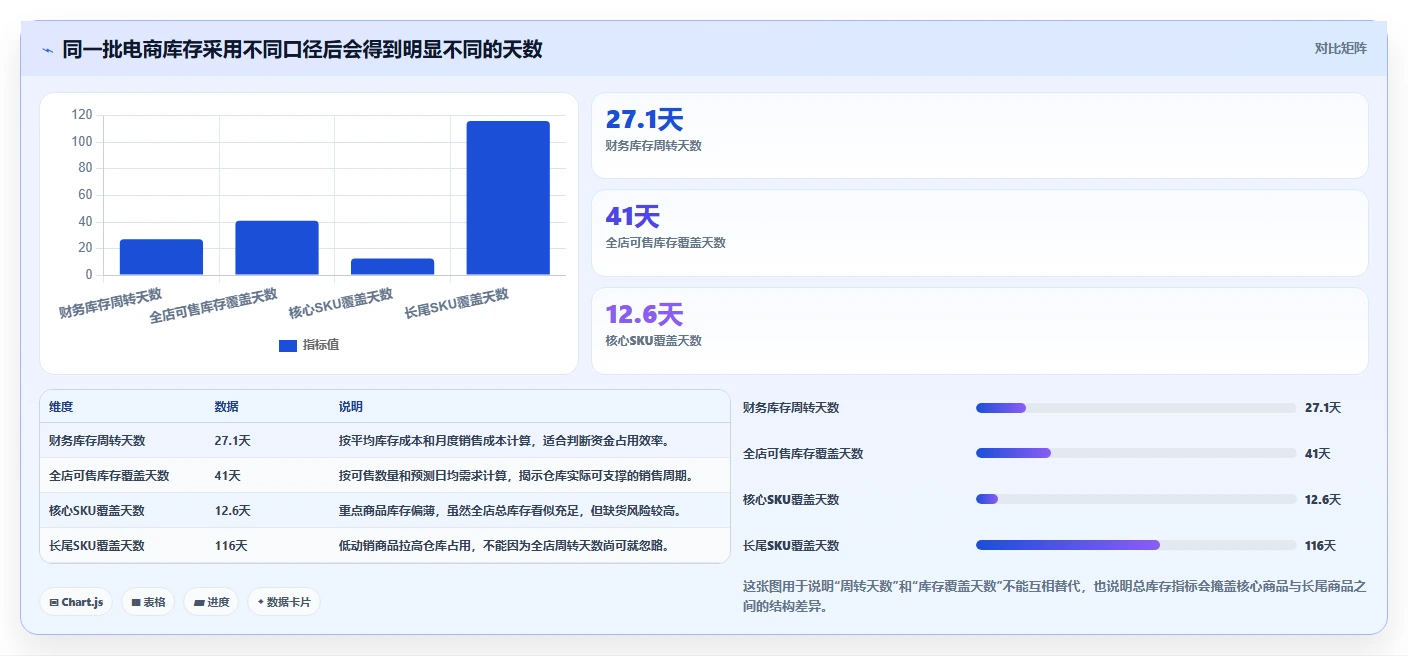
Task: Click the 全店可售库存覆盖天数 label in the progress list
Action: [x=803, y=454]
